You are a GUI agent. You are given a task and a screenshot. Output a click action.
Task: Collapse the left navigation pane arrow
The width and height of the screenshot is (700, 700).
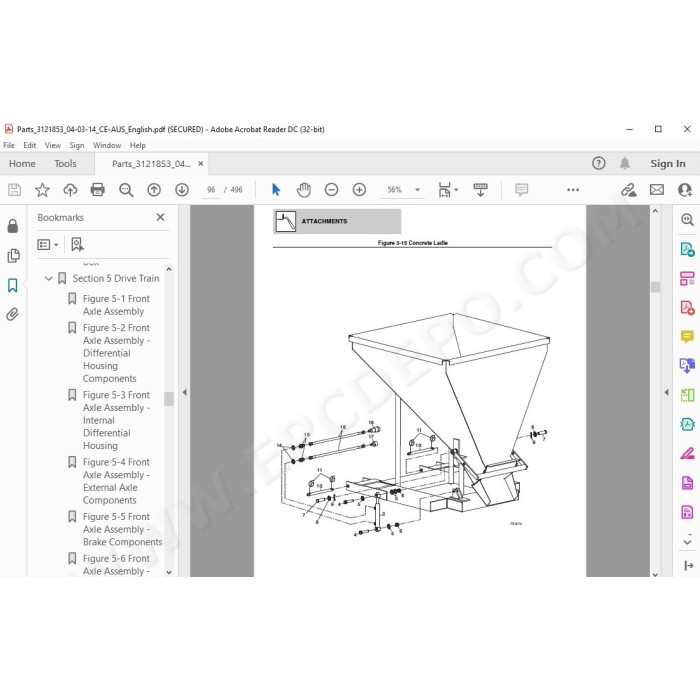[184, 392]
